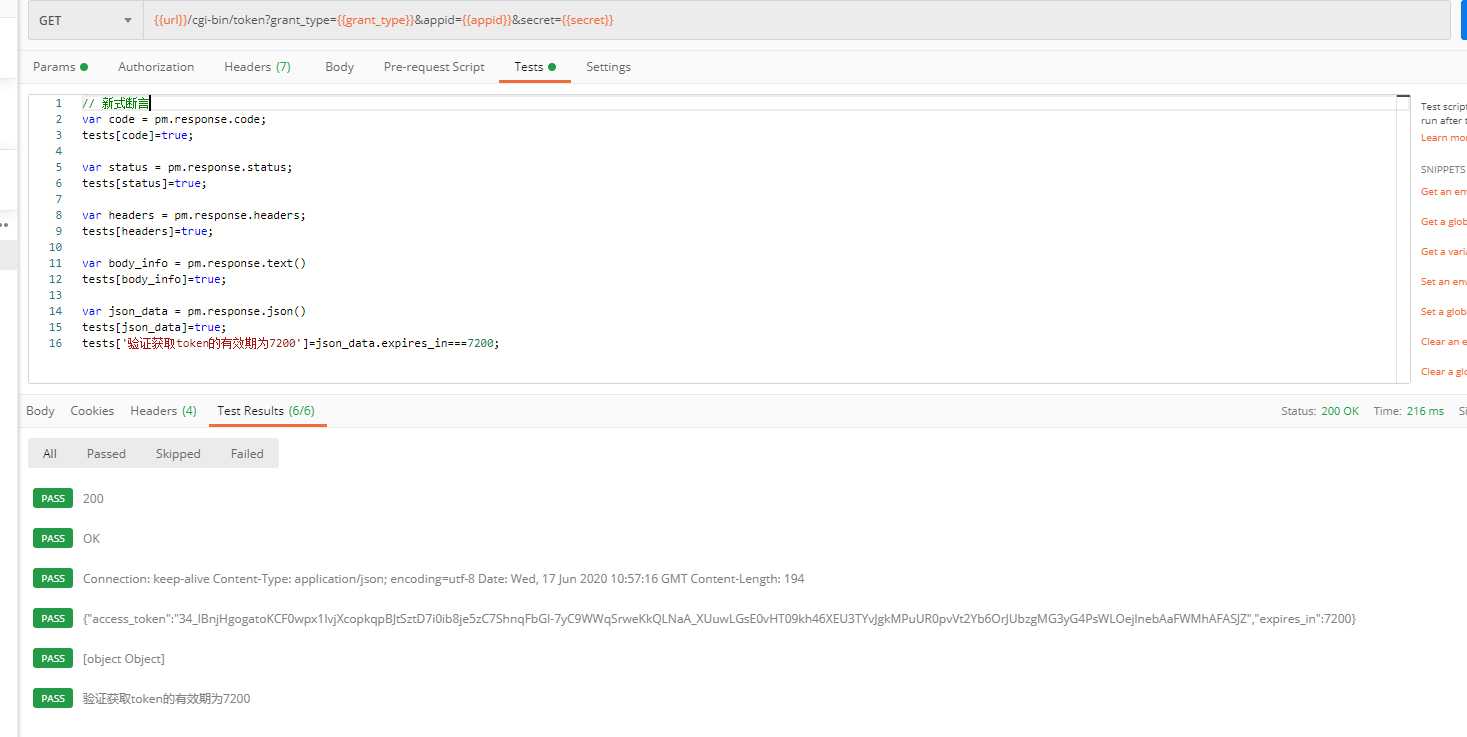Click the 'Time: 216 ms' indicator

(x=1409, y=411)
